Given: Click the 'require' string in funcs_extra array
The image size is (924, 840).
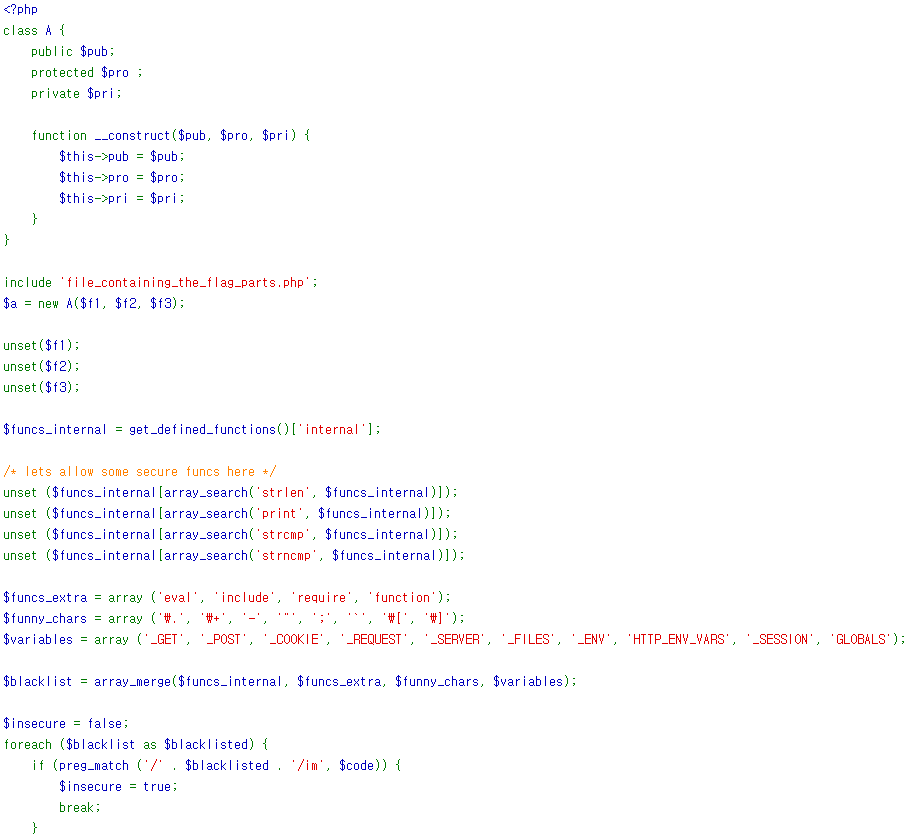Looking at the screenshot, I should pyautogui.click(x=321, y=598).
